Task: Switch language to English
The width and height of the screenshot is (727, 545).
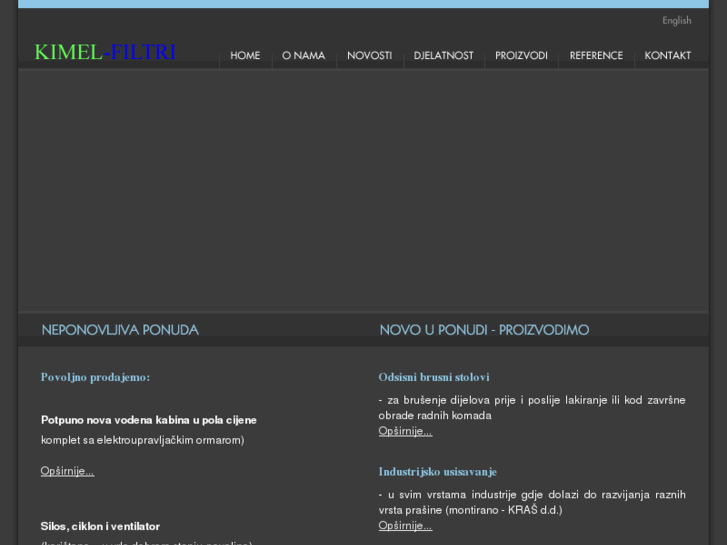Action: click(676, 20)
